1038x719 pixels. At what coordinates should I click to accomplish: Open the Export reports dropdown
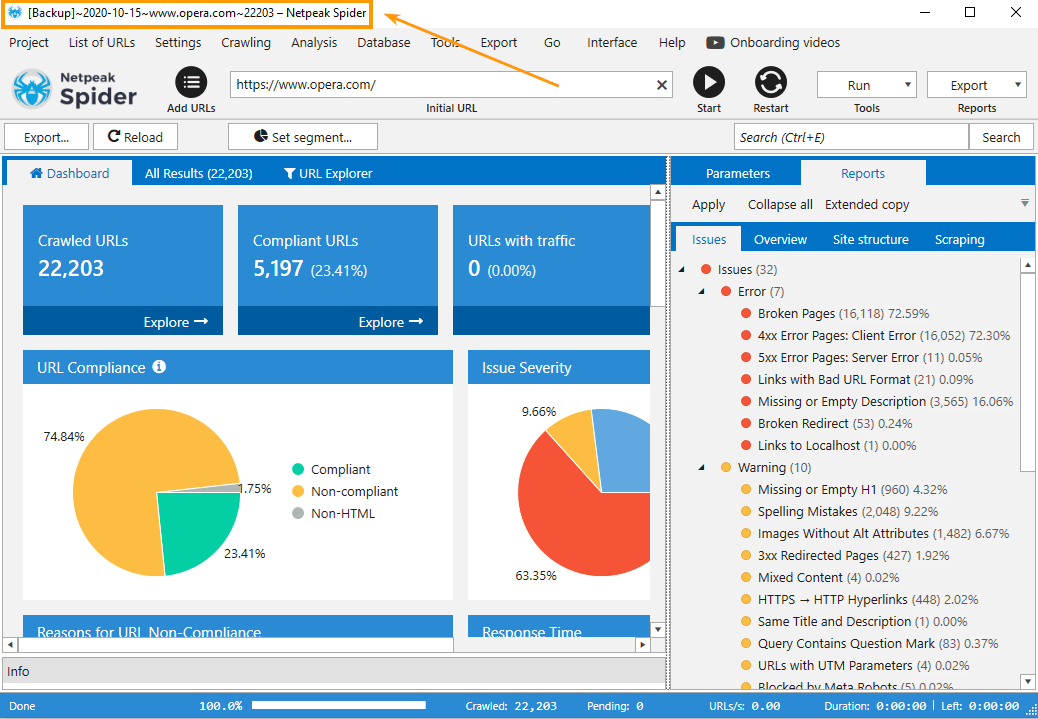[x=976, y=85]
